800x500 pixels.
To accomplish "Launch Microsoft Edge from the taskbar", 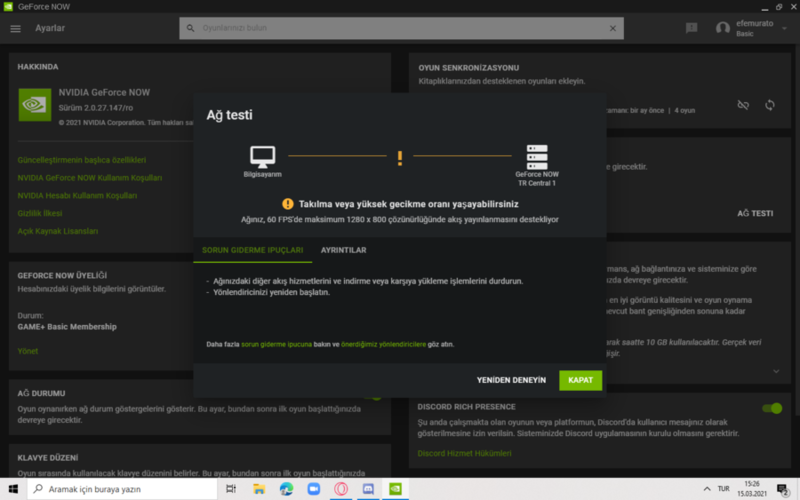I will (286, 489).
